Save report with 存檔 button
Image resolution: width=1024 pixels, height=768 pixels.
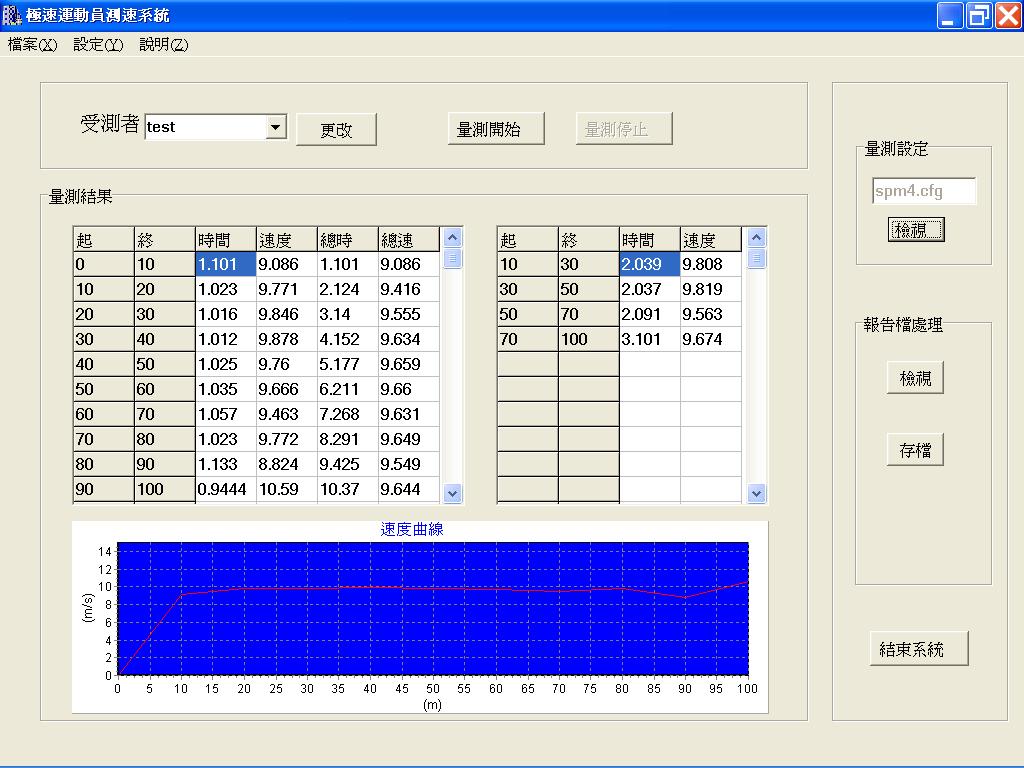click(915, 450)
